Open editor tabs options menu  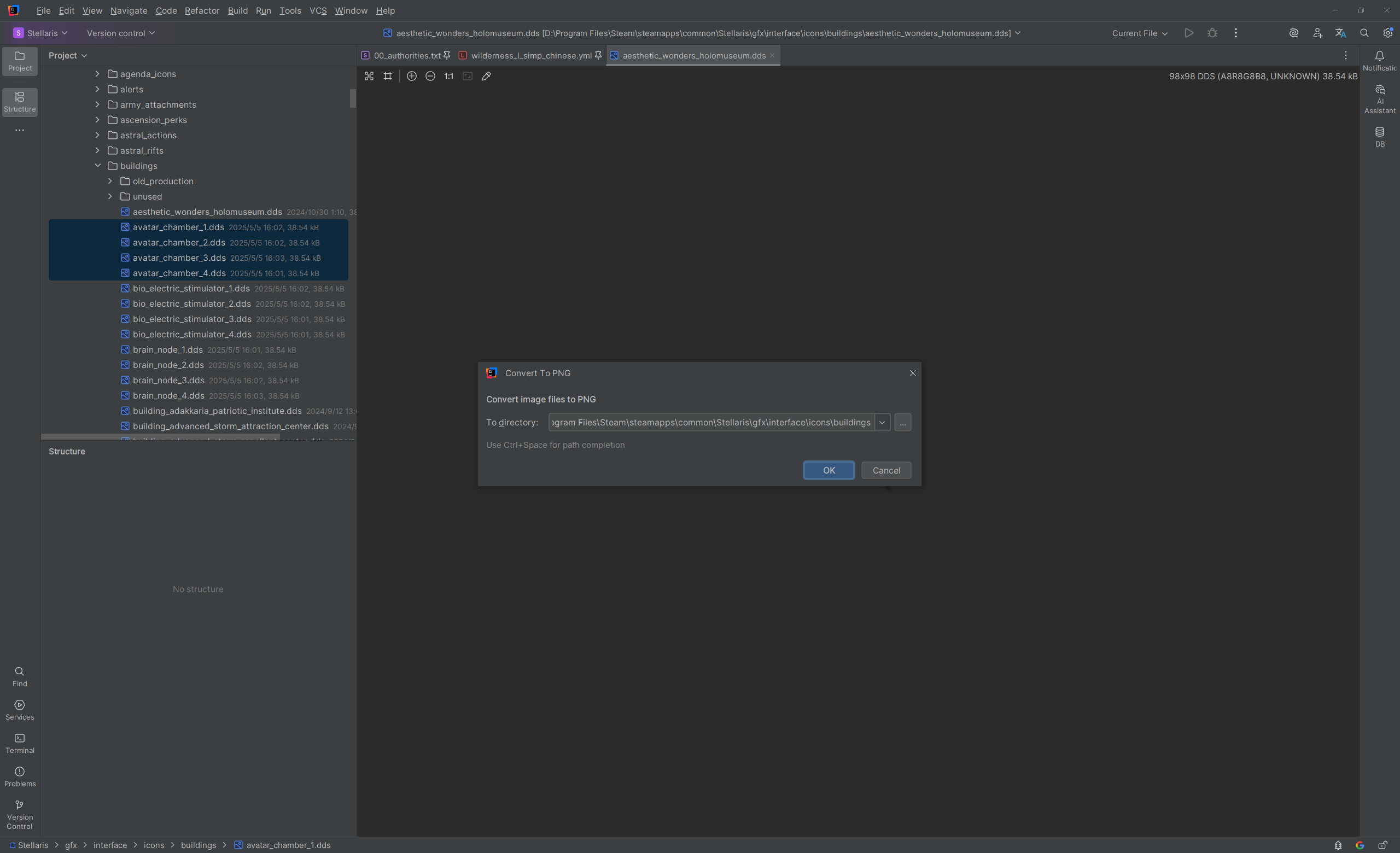[x=1345, y=55]
